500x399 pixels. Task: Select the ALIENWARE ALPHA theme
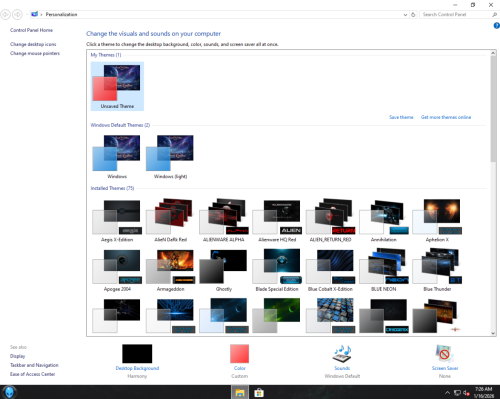coord(224,220)
